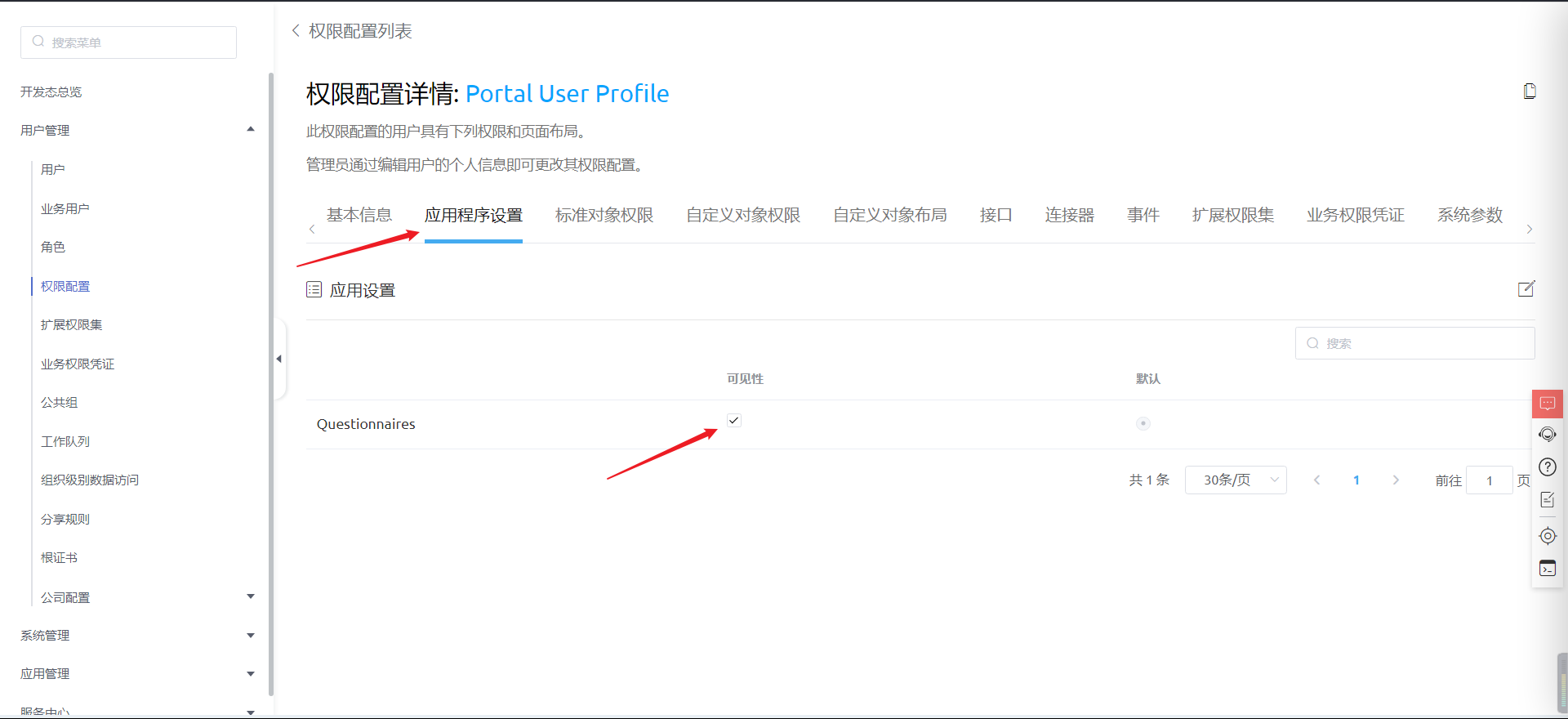Open 分享规则 in the sidebar
Viewport: 1568px width, 719px height.
coord(65,519)
